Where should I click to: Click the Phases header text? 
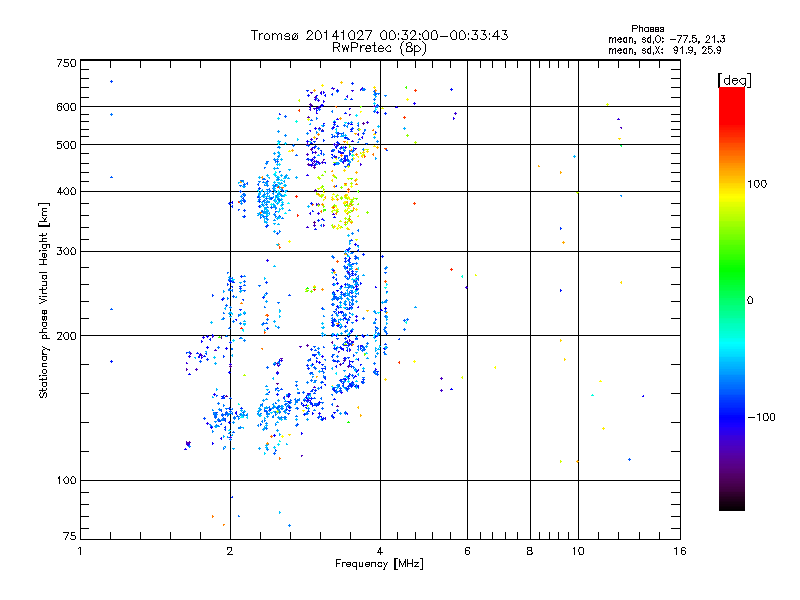point(647,29)
